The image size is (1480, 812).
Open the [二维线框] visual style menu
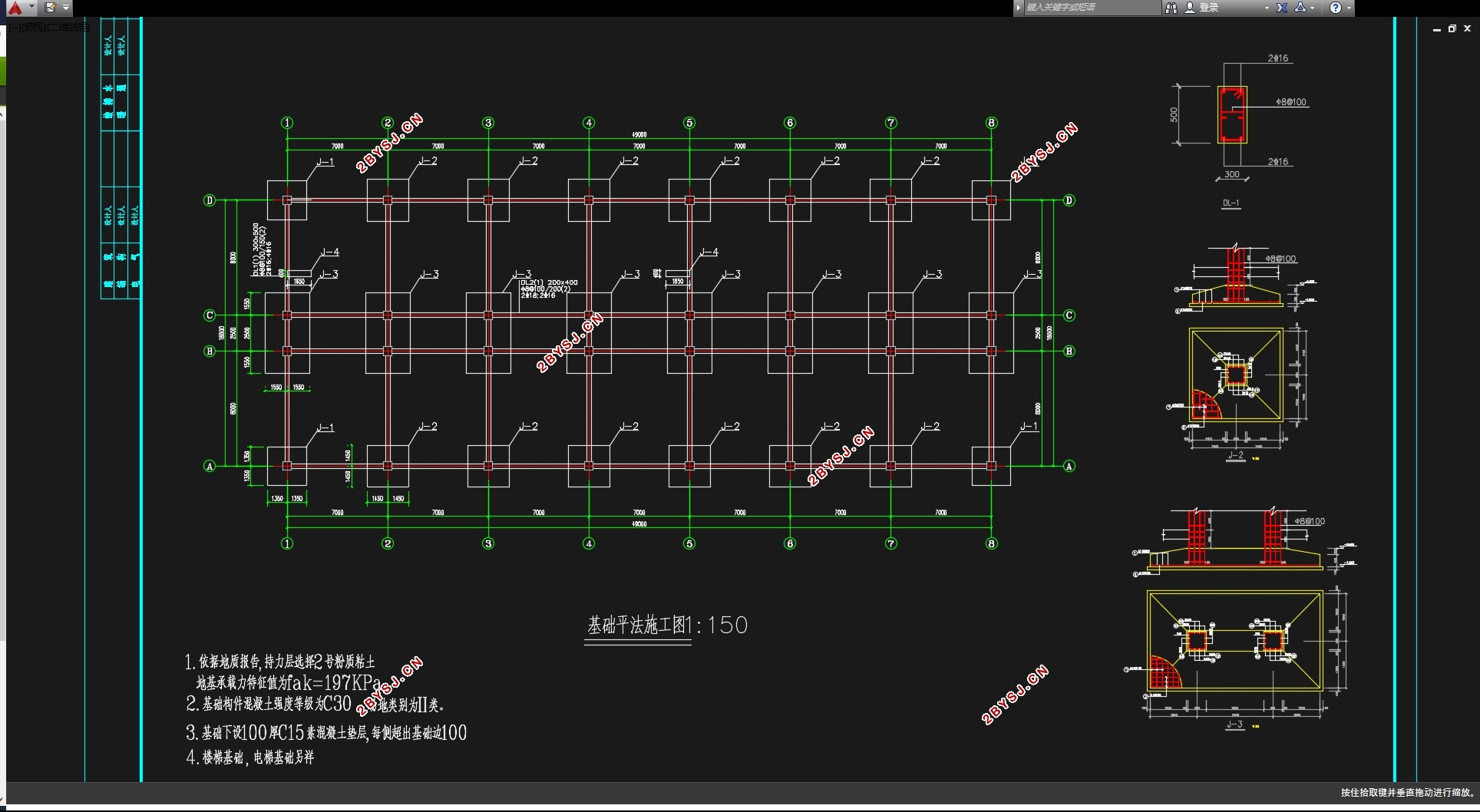(x=68, y=27)
